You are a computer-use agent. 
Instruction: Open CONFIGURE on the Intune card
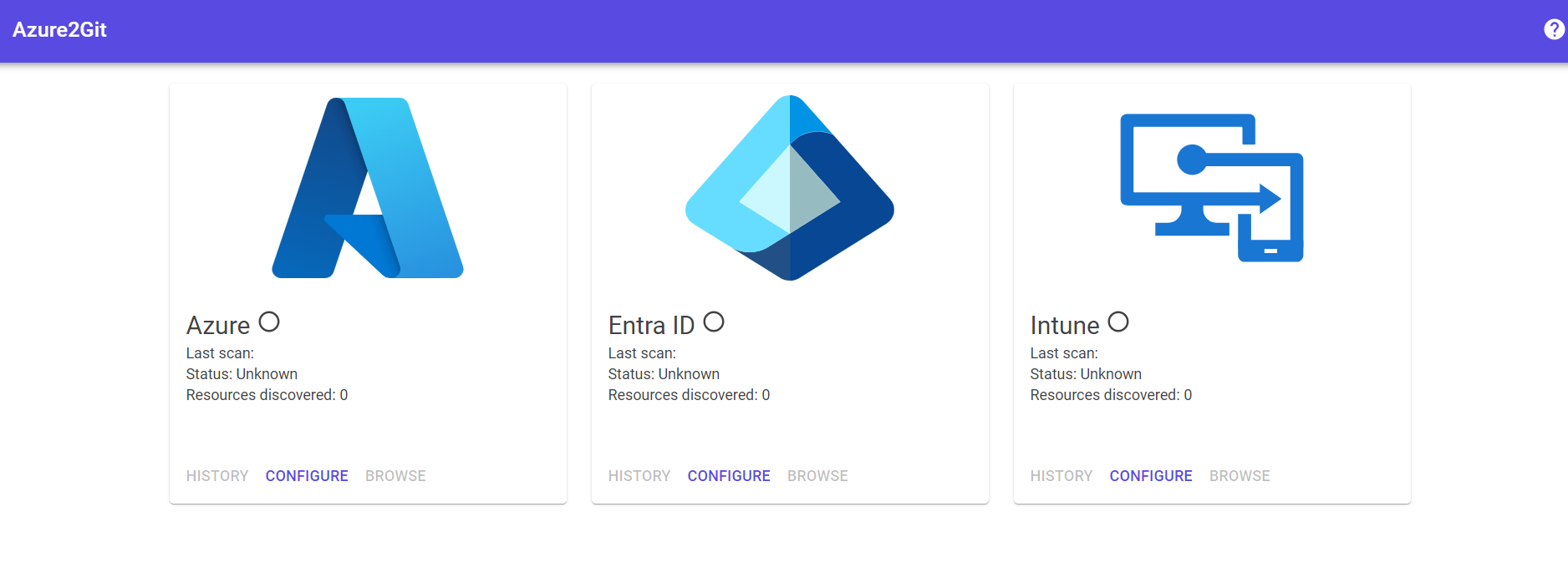[x=1151, y=476]
